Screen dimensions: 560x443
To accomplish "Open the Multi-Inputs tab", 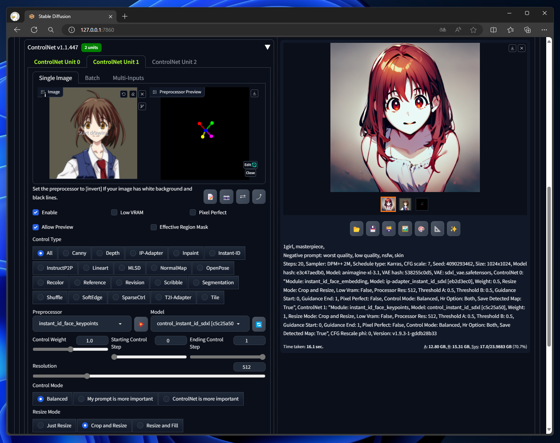I will [128, 78].
